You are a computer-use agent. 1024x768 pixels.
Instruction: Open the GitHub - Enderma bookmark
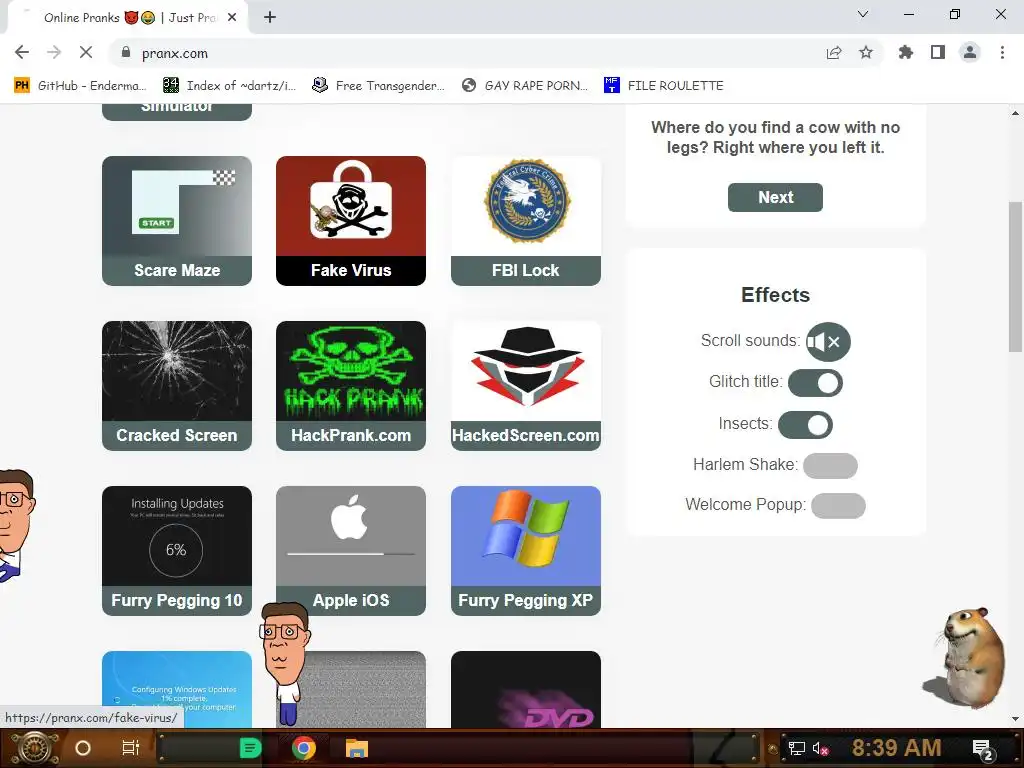click(80, 86)
